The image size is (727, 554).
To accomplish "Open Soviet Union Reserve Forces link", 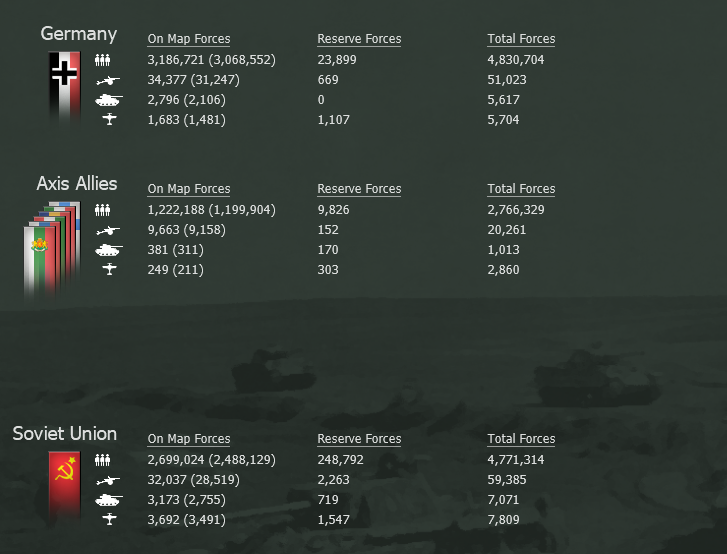I will (x=359, y=439).
